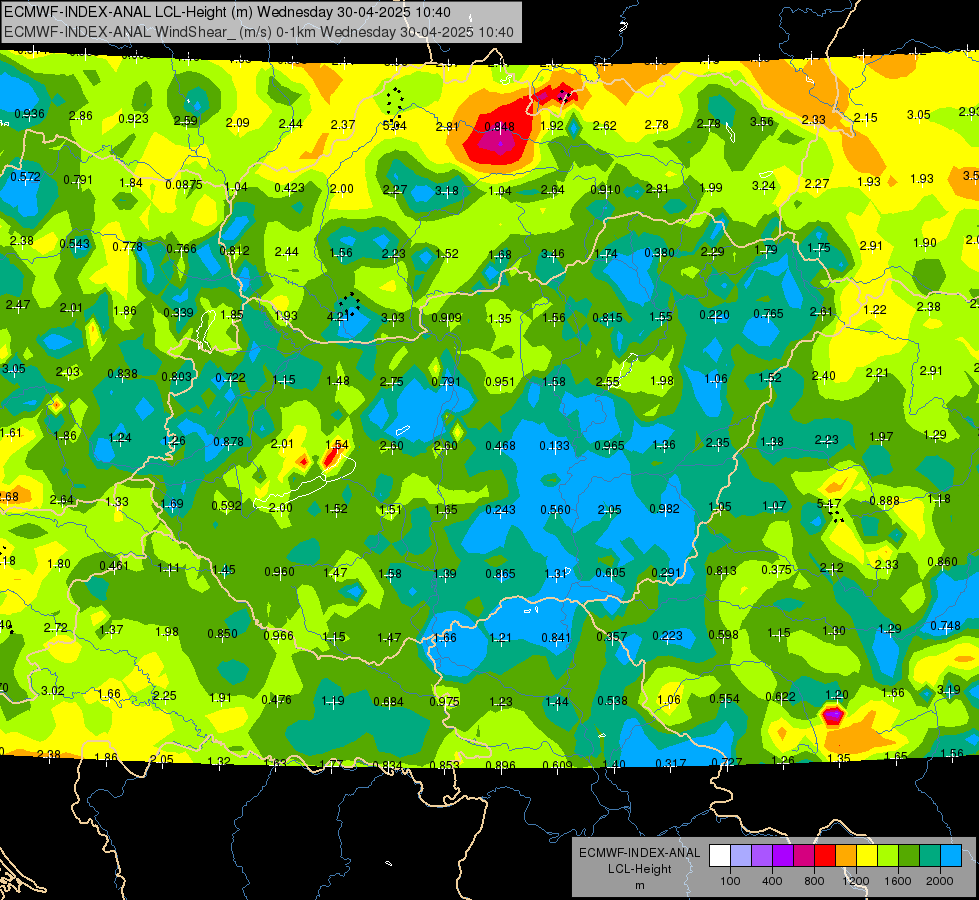The image size is (979, 900).
Task: Click the lime green legend swatch
Action: [888, 856]
